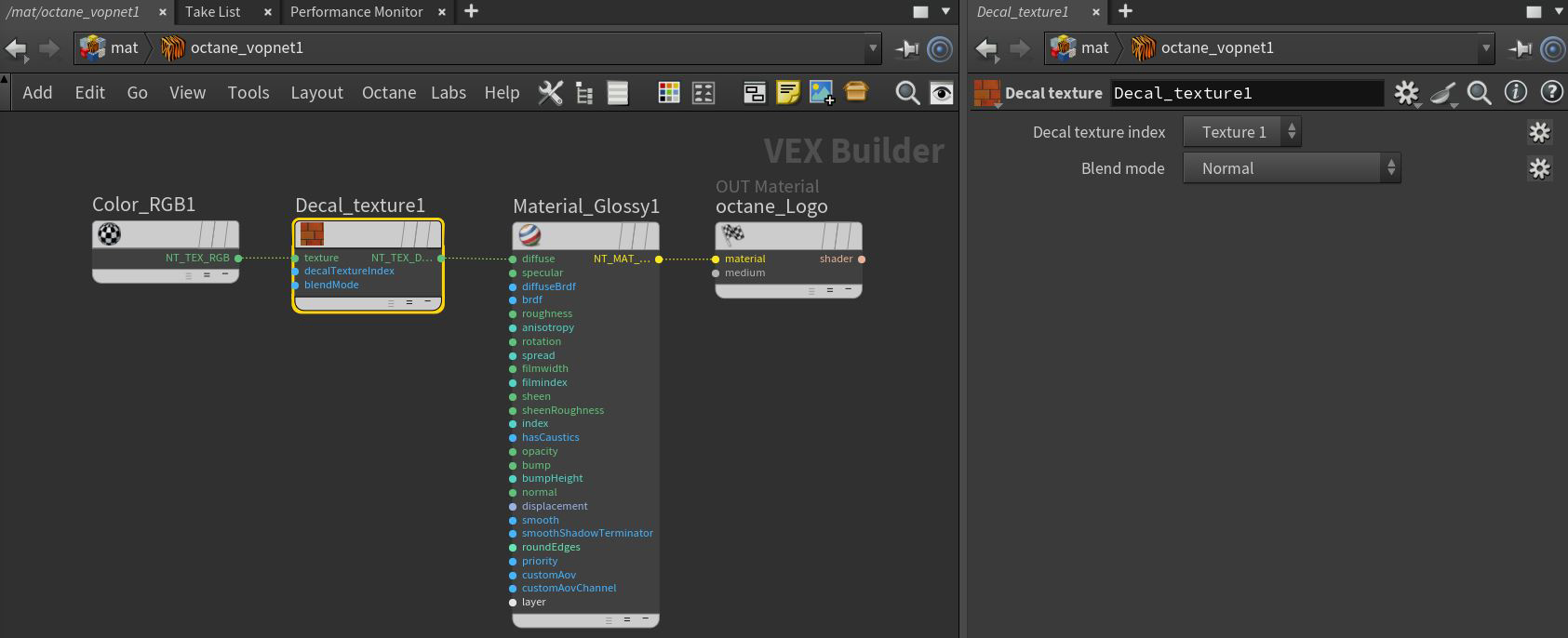Image resolution: width=1568 pixels, height=638 pixels.
Task: Toggle the pin on the network pane
Action: [906, 48]
